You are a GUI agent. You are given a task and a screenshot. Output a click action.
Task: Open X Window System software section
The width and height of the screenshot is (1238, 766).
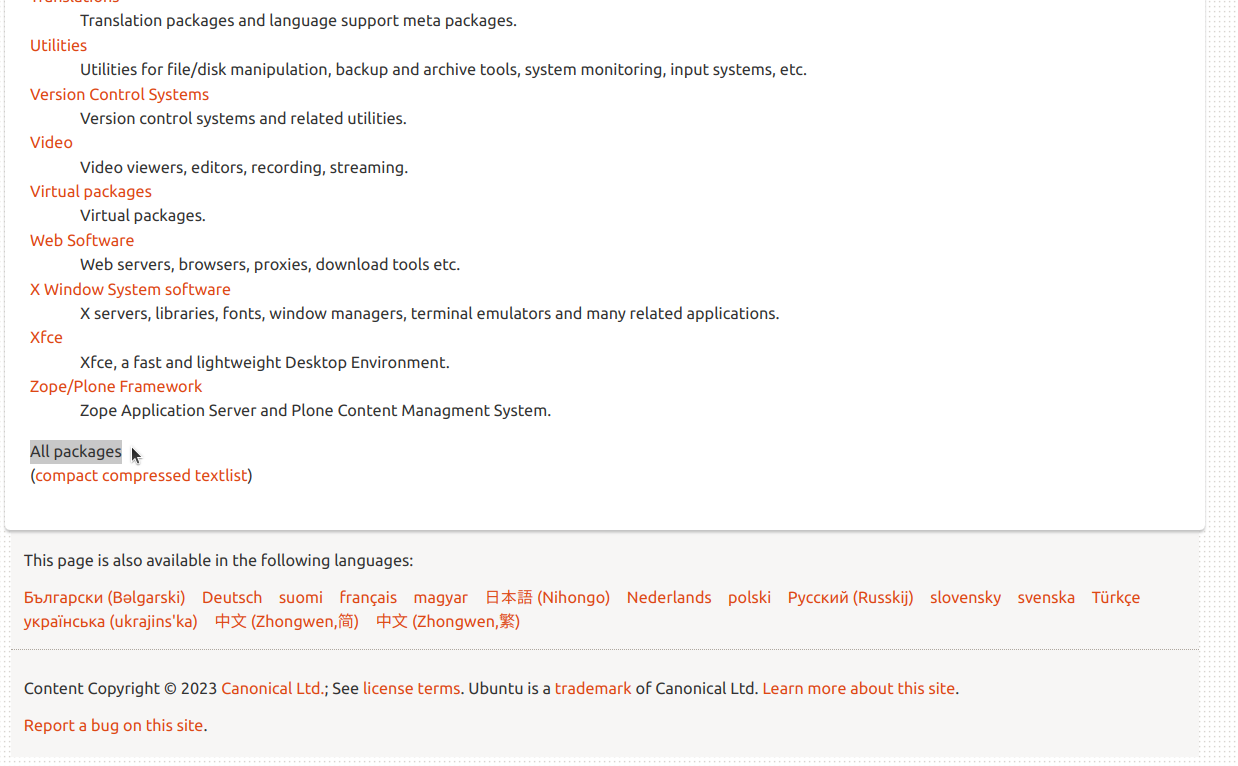pos(130,289)
